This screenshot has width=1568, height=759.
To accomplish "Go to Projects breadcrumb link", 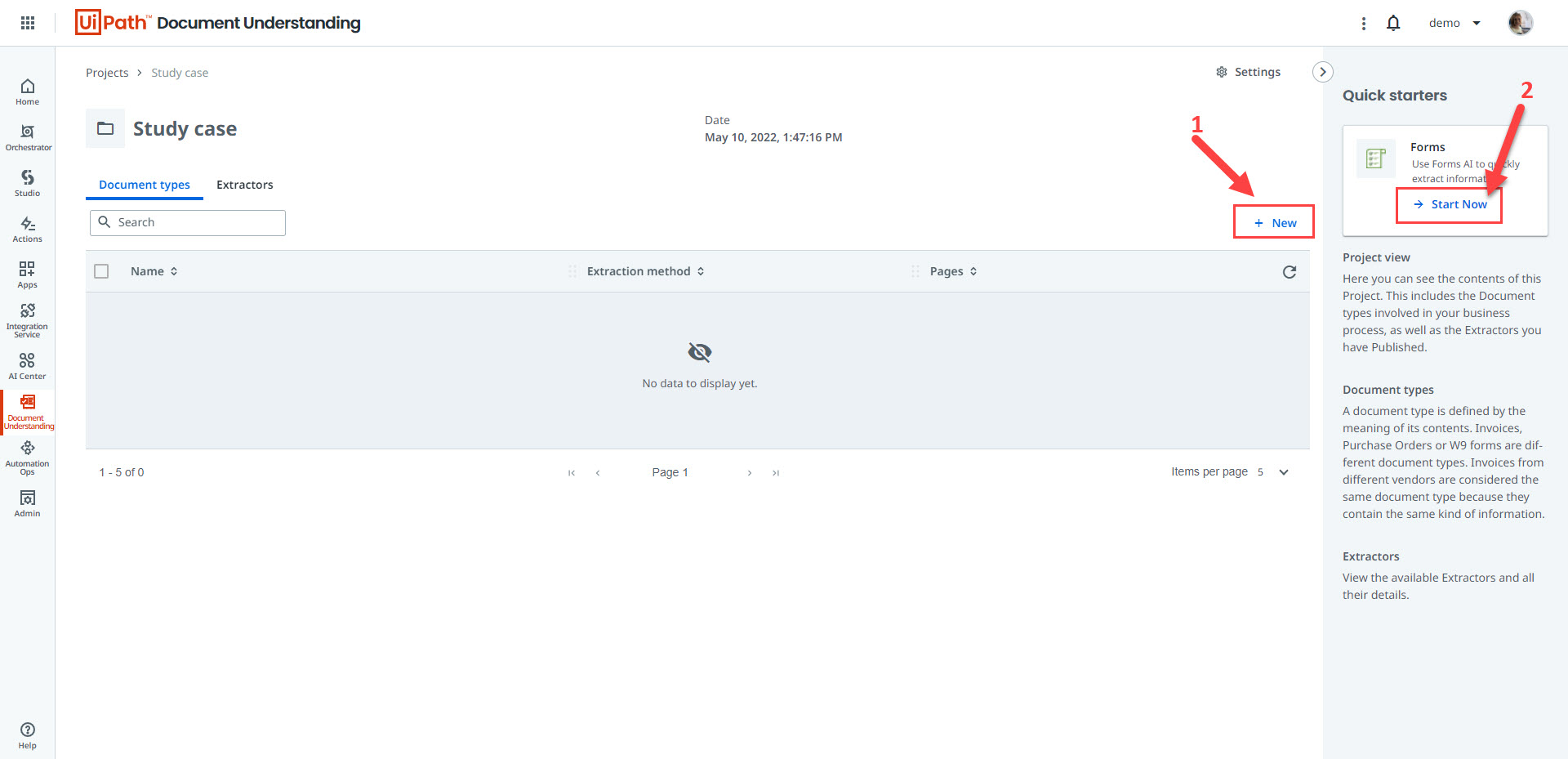I will [107, 73].
